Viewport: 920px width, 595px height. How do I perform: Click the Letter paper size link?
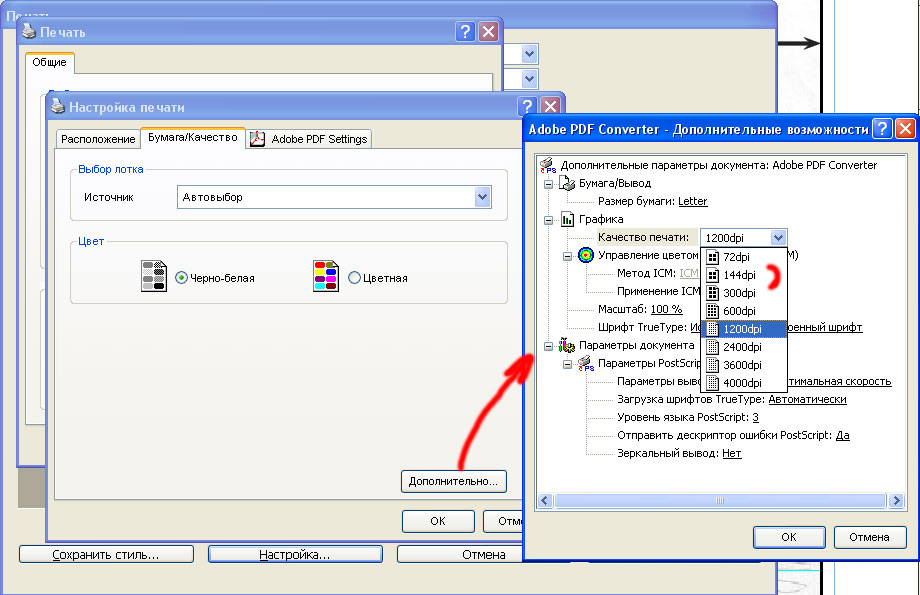click(692, 201)
